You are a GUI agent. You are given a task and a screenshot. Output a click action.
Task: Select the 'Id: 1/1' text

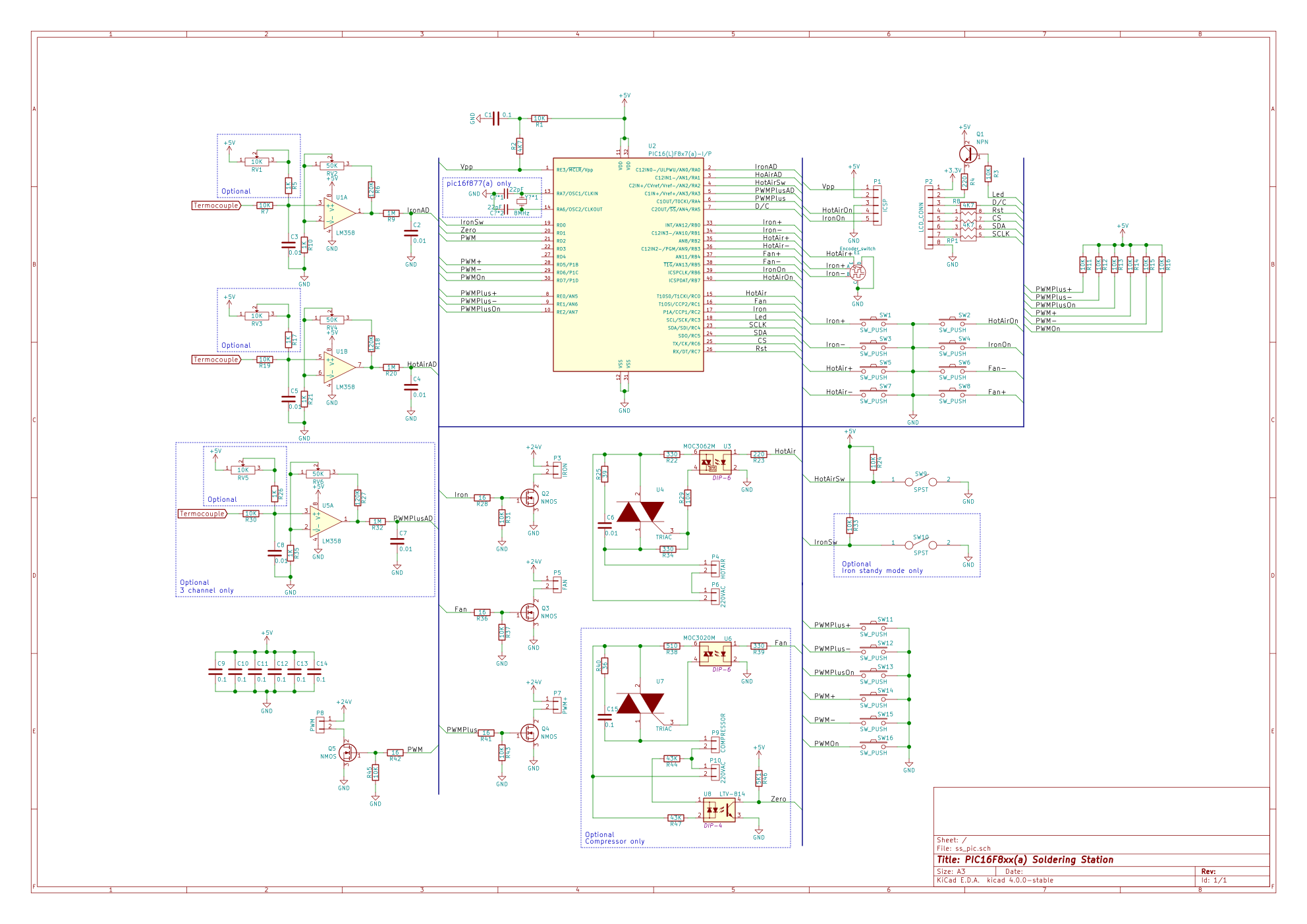1214,881
